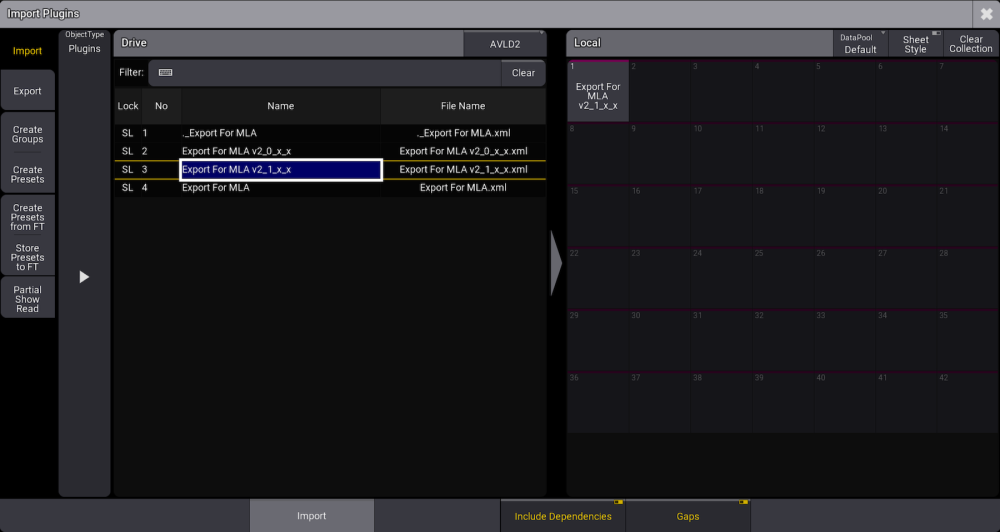The width and height of the screenshot is (1000, 532).
Task: Click Clear Collection button
Action: click(x=971, y=43)
